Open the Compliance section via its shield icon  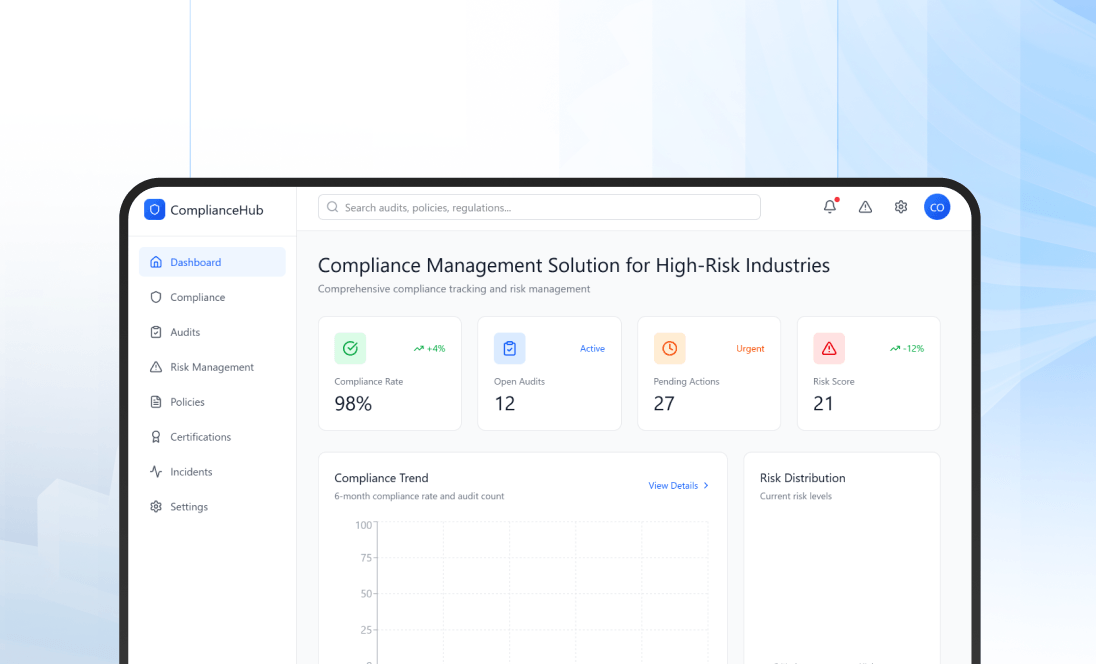pyautogui.click(x=155, y=297)
